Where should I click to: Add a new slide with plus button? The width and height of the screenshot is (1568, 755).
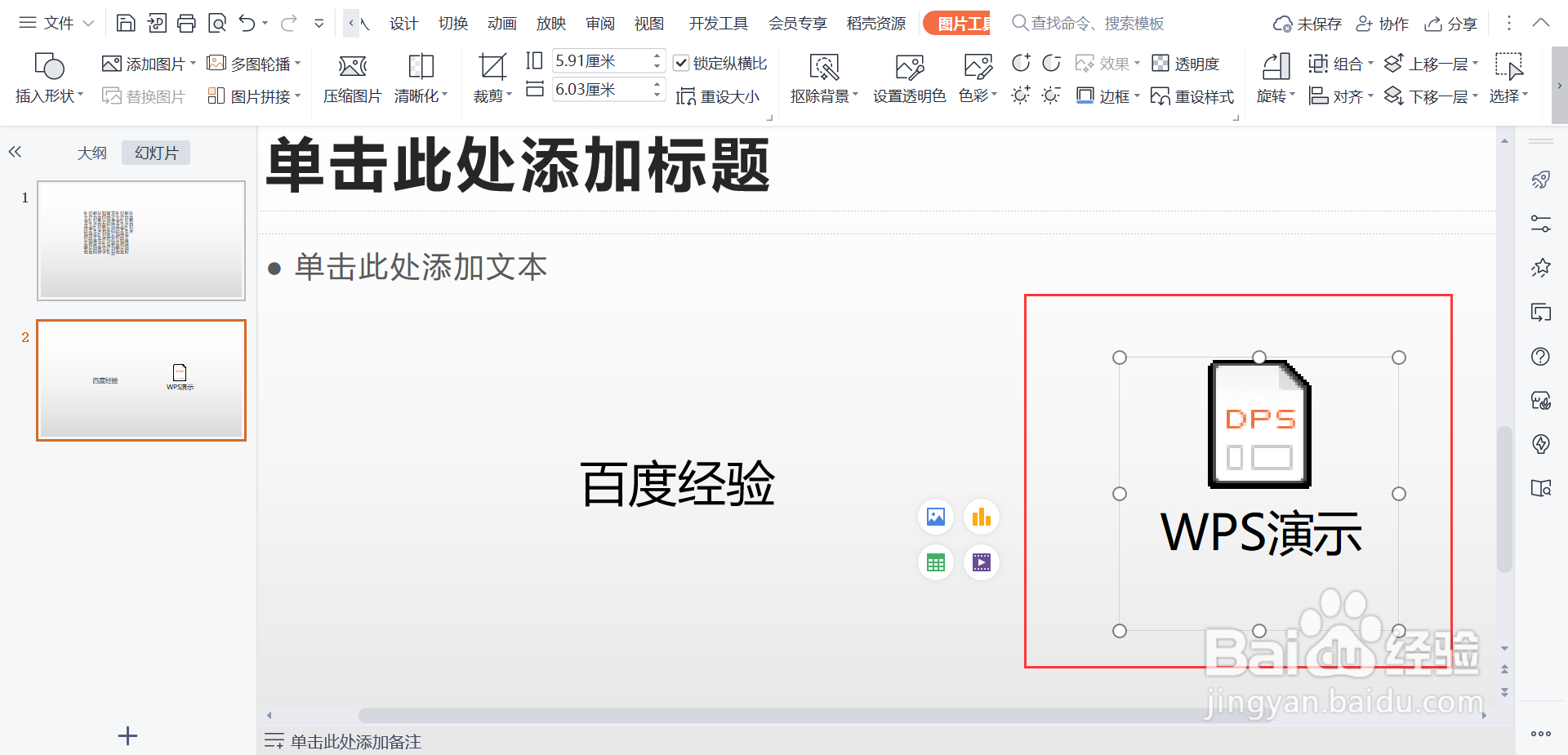tap(127, 735)
